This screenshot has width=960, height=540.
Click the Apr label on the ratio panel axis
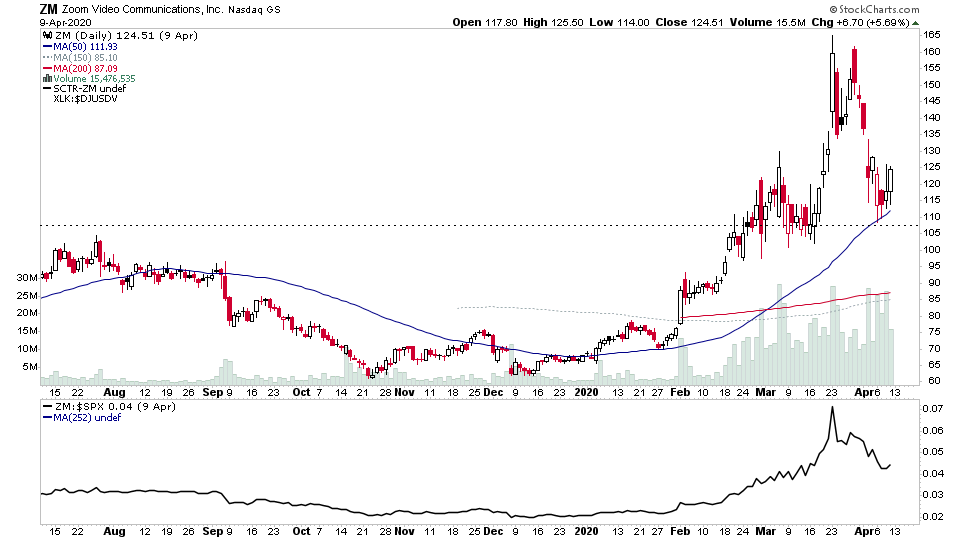pyautogui.click(x=865, y=531)
